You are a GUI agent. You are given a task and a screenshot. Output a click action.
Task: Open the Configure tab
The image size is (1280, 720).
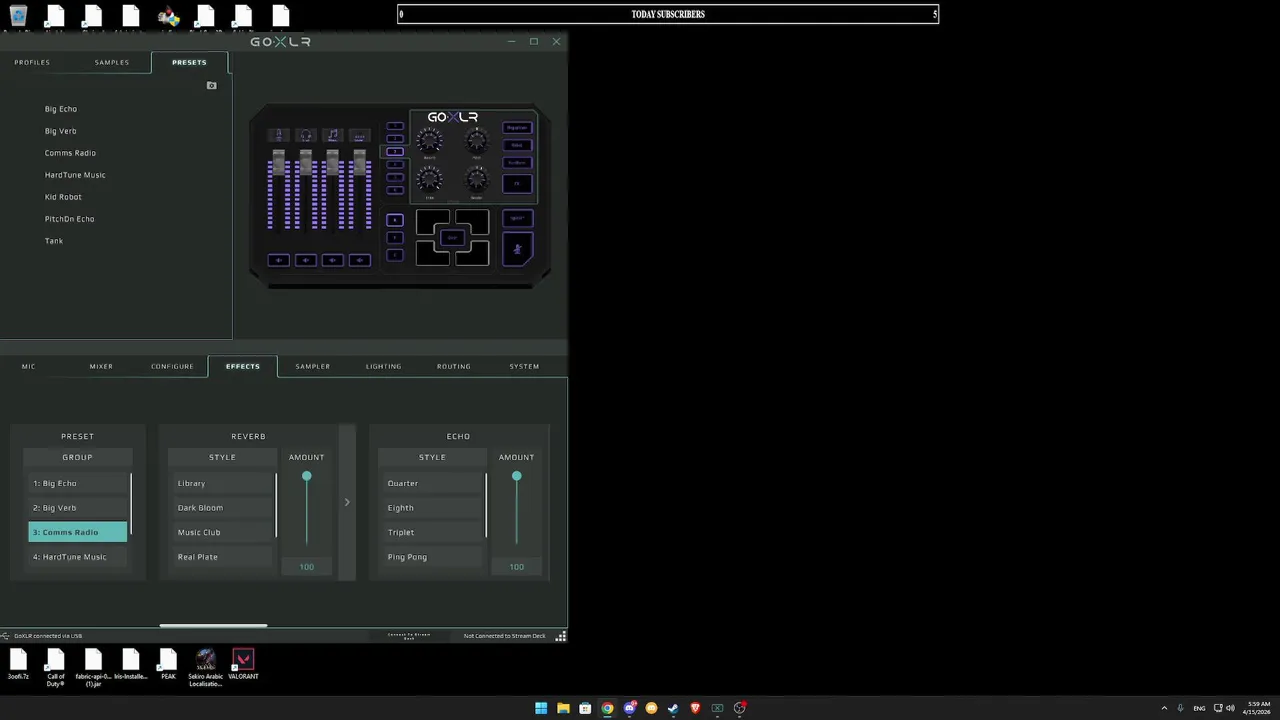coord(172,366)
